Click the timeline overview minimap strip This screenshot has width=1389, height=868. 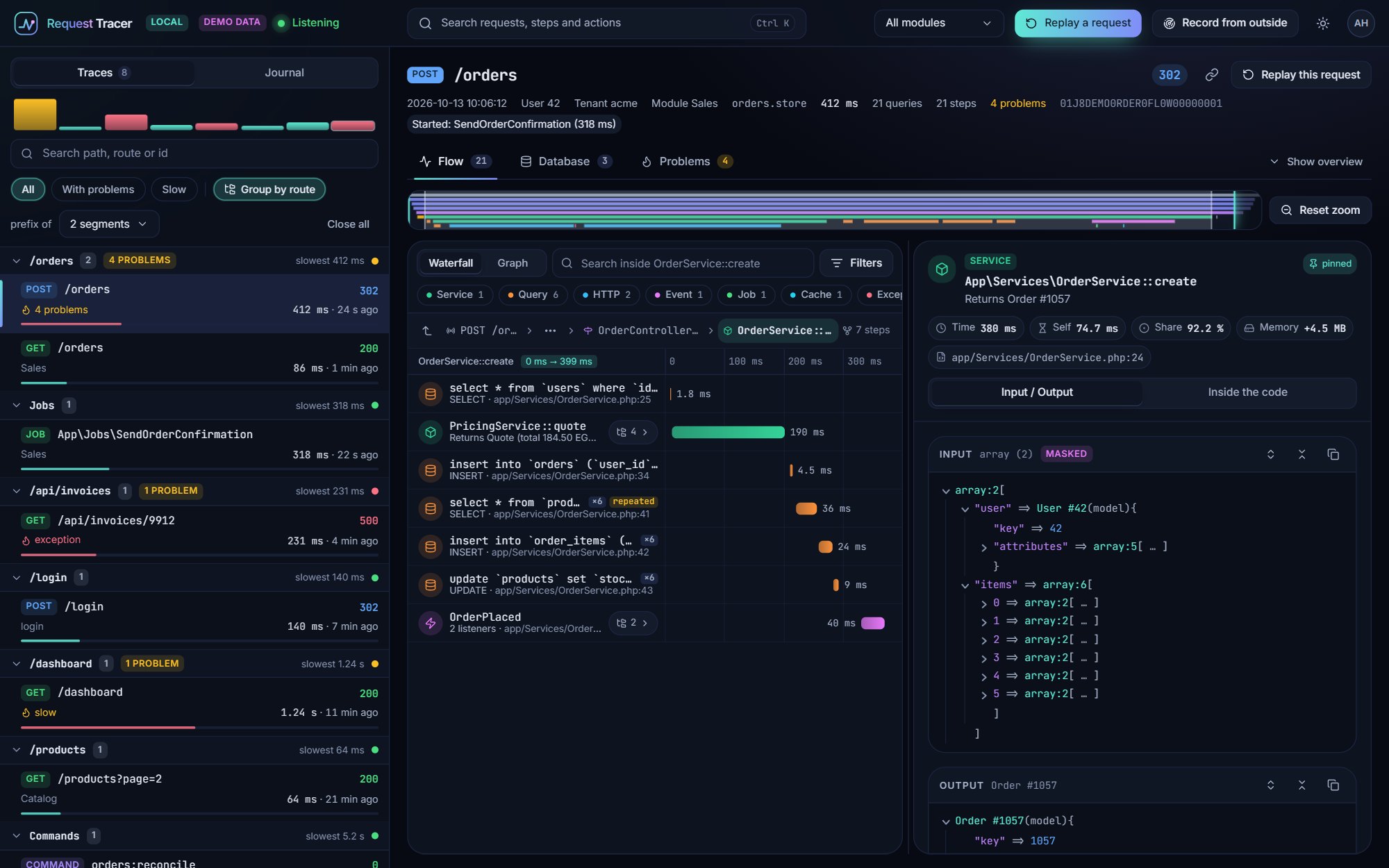point(834,210)
